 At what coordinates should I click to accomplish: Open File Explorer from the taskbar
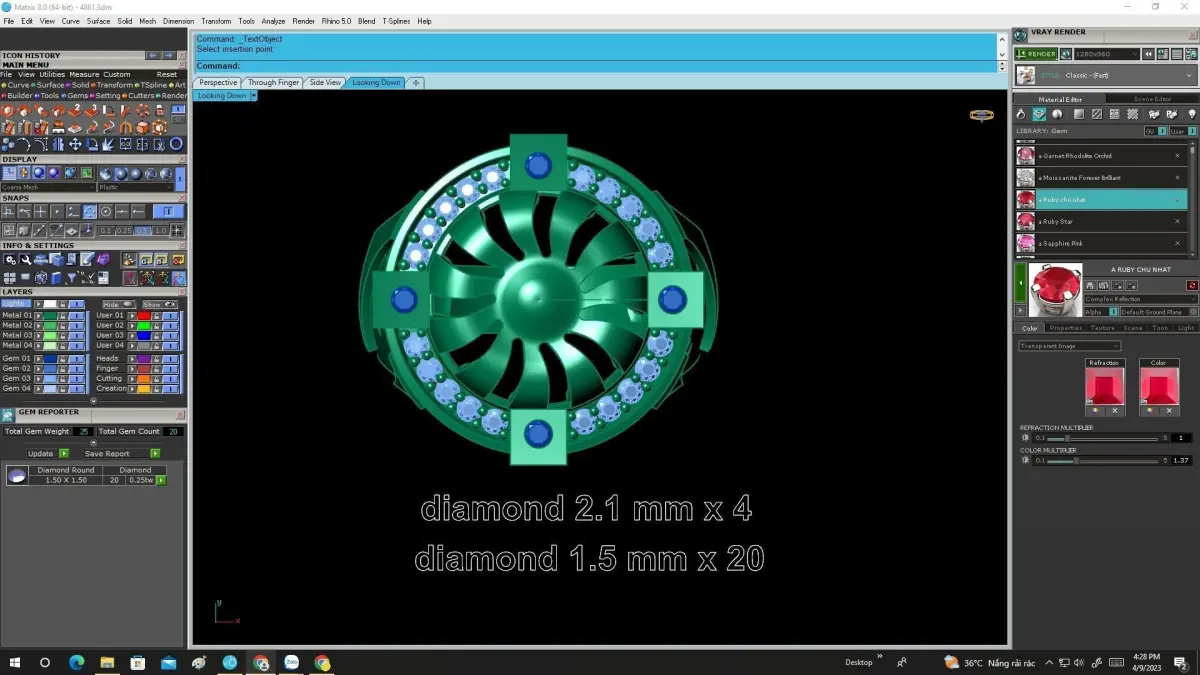coord(107,662)
